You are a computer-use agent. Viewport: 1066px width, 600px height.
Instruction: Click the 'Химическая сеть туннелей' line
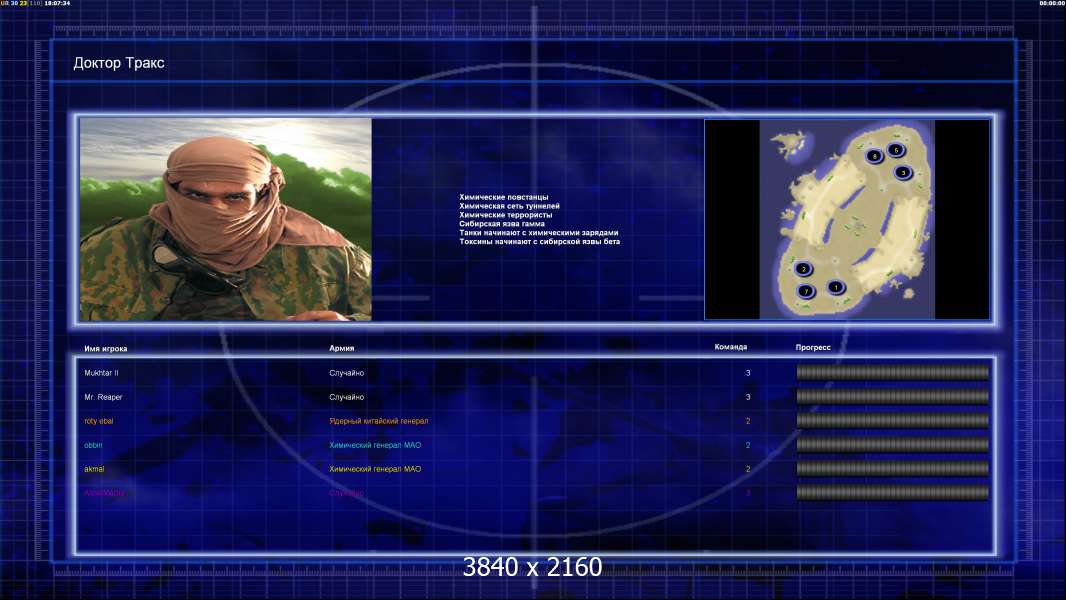[509, 206]
